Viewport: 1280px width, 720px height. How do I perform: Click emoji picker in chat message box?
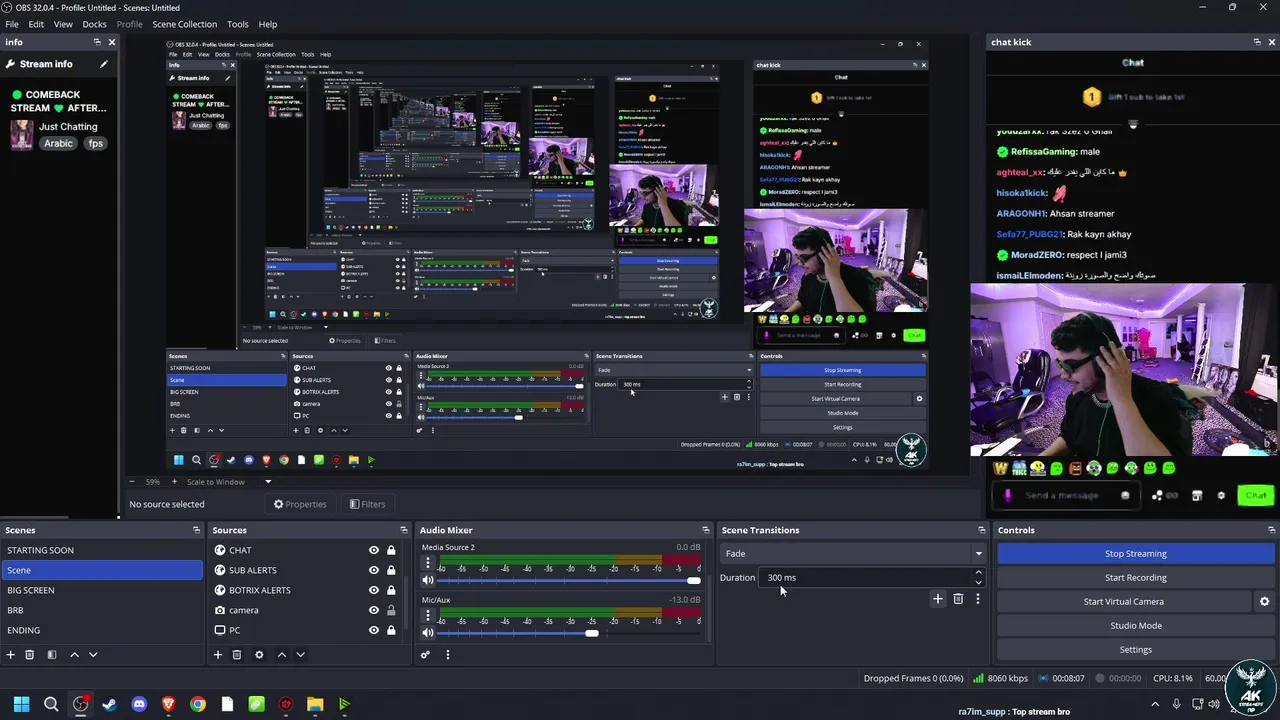pos(1125,495)
